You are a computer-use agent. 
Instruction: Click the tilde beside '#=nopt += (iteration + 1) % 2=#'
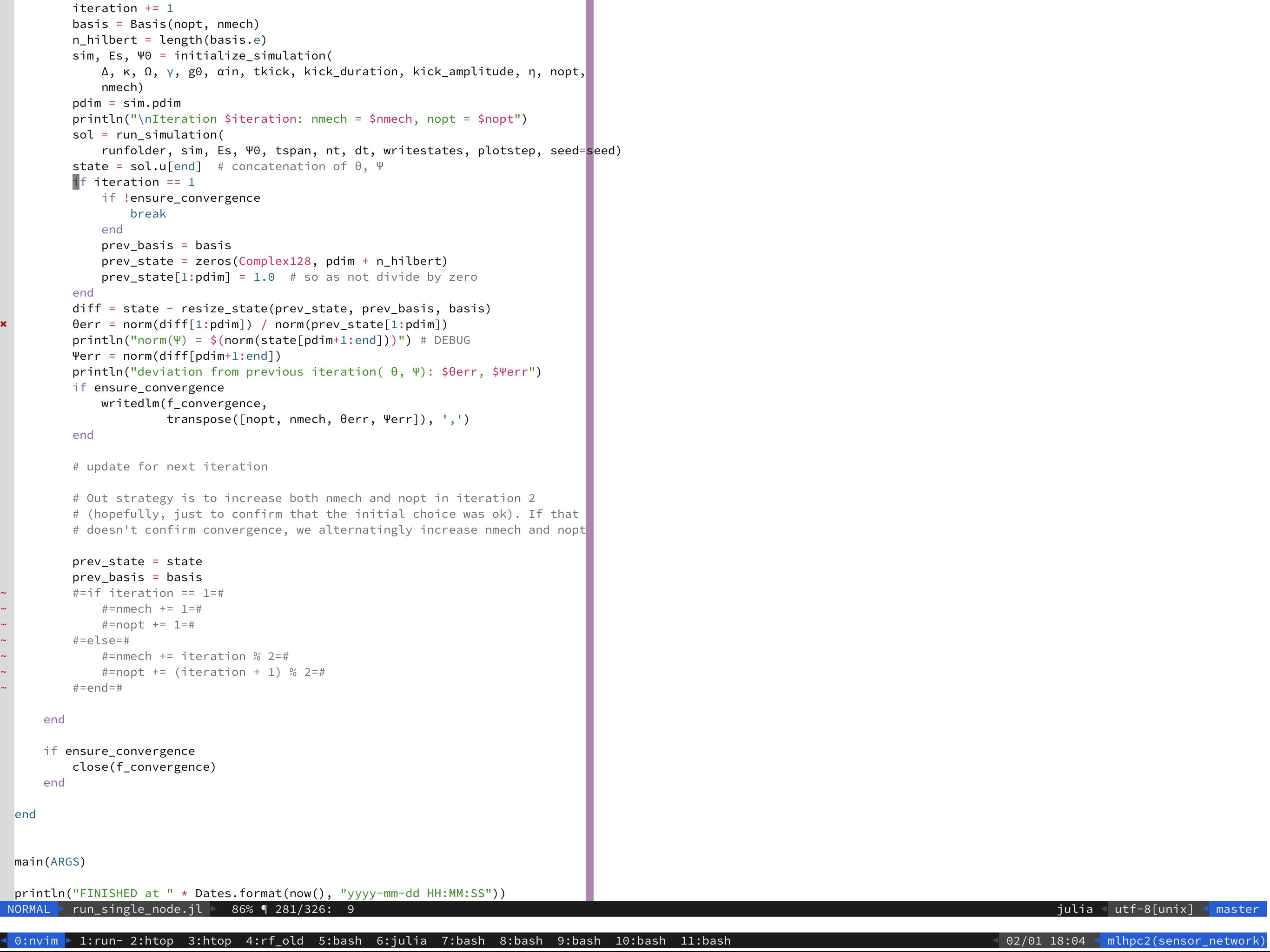tap(3, 672)
